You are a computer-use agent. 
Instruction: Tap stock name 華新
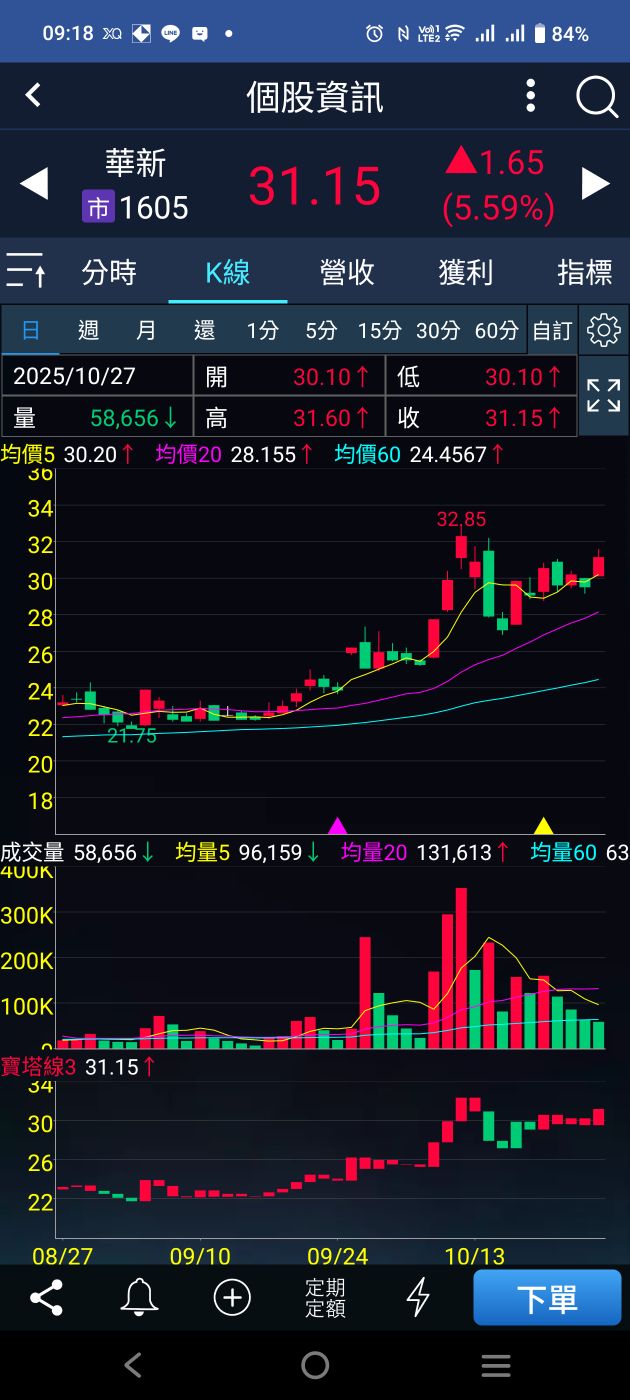135,163
